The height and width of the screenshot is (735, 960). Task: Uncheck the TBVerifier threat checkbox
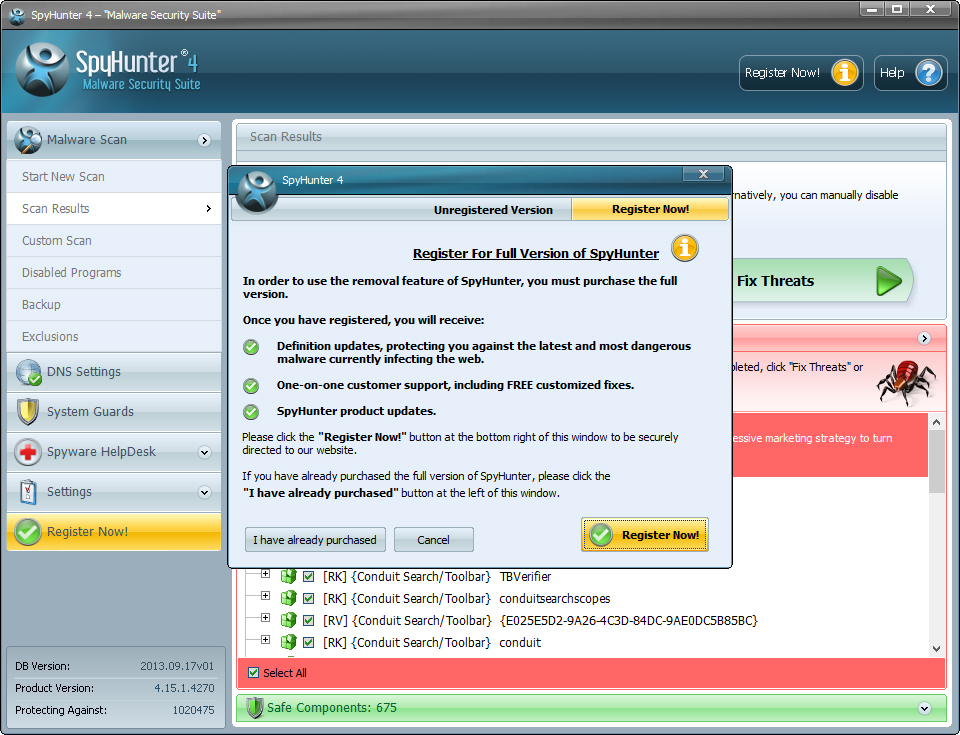(309, 577)
